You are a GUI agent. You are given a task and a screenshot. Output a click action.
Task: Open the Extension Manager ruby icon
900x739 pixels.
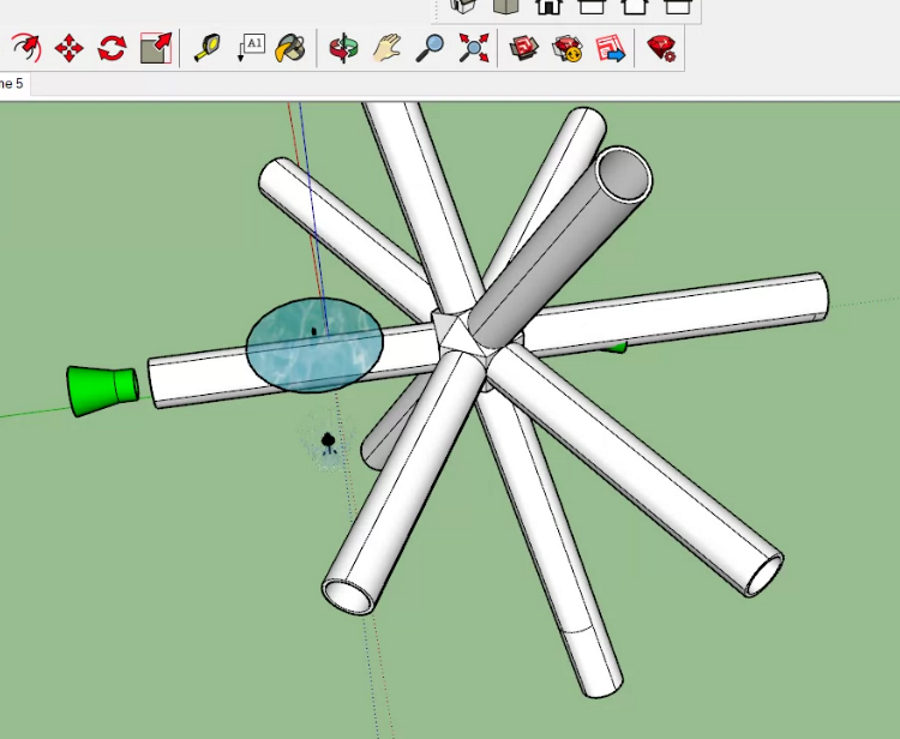[661, 48]
